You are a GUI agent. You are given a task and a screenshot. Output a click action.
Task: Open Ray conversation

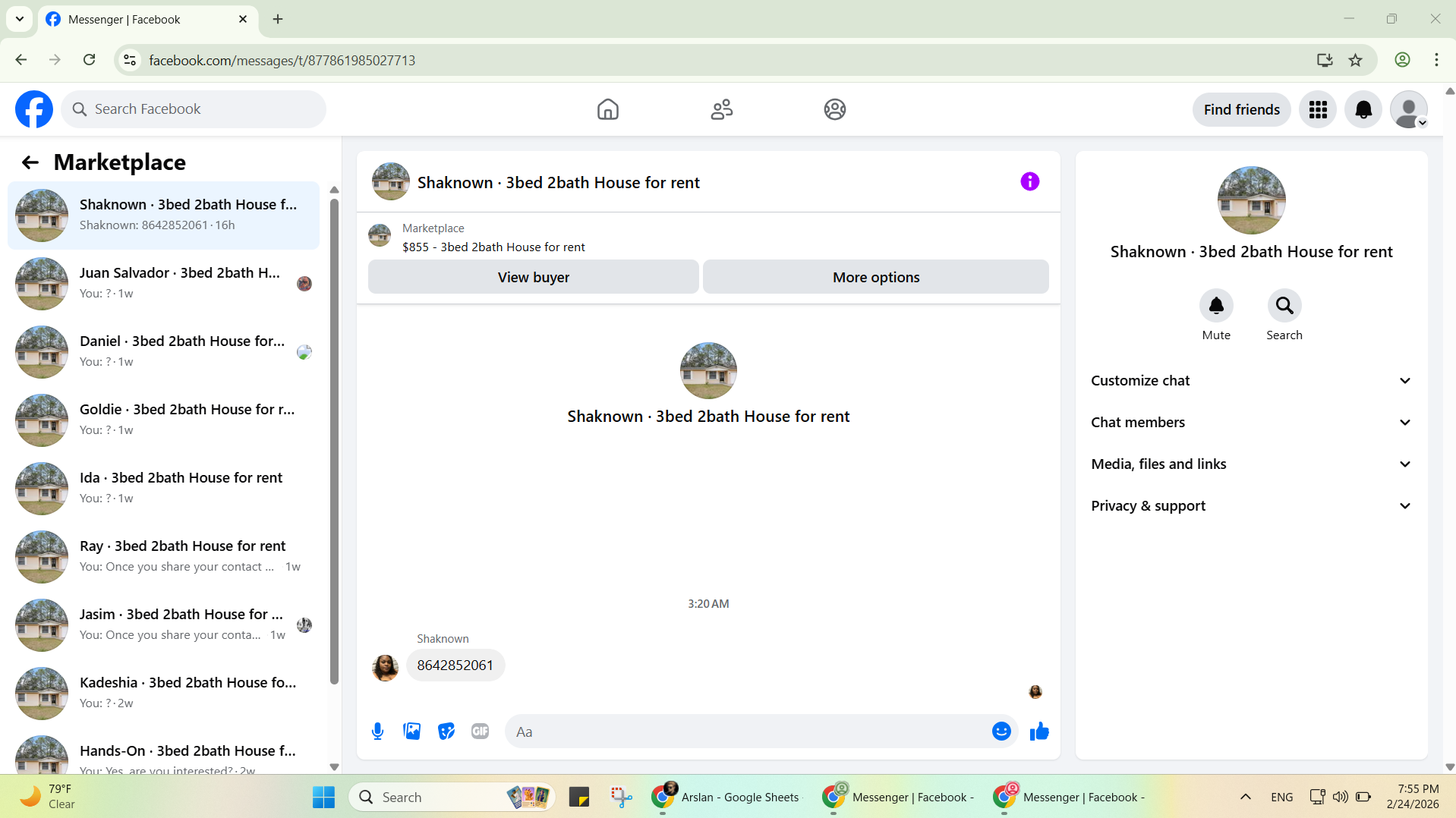click(163, 557)
